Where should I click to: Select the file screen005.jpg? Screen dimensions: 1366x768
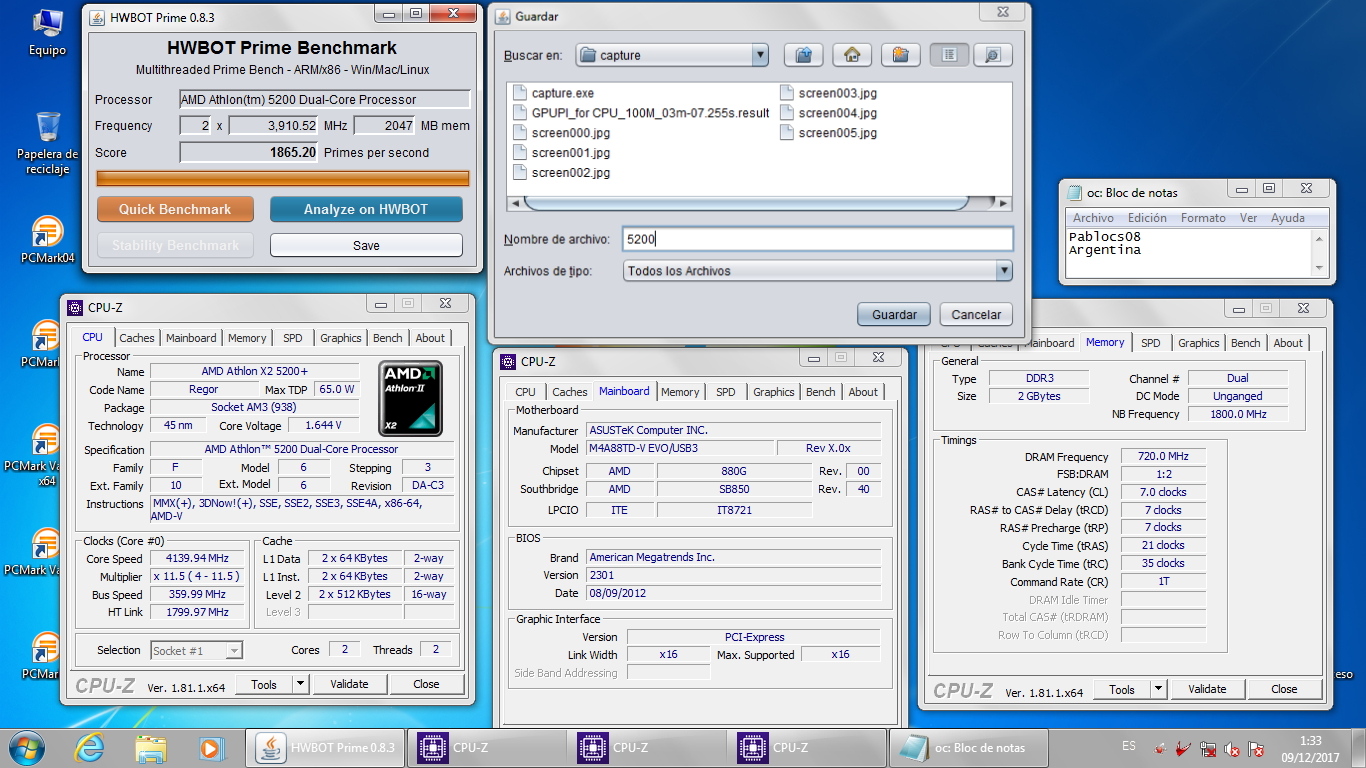(828, 133)
